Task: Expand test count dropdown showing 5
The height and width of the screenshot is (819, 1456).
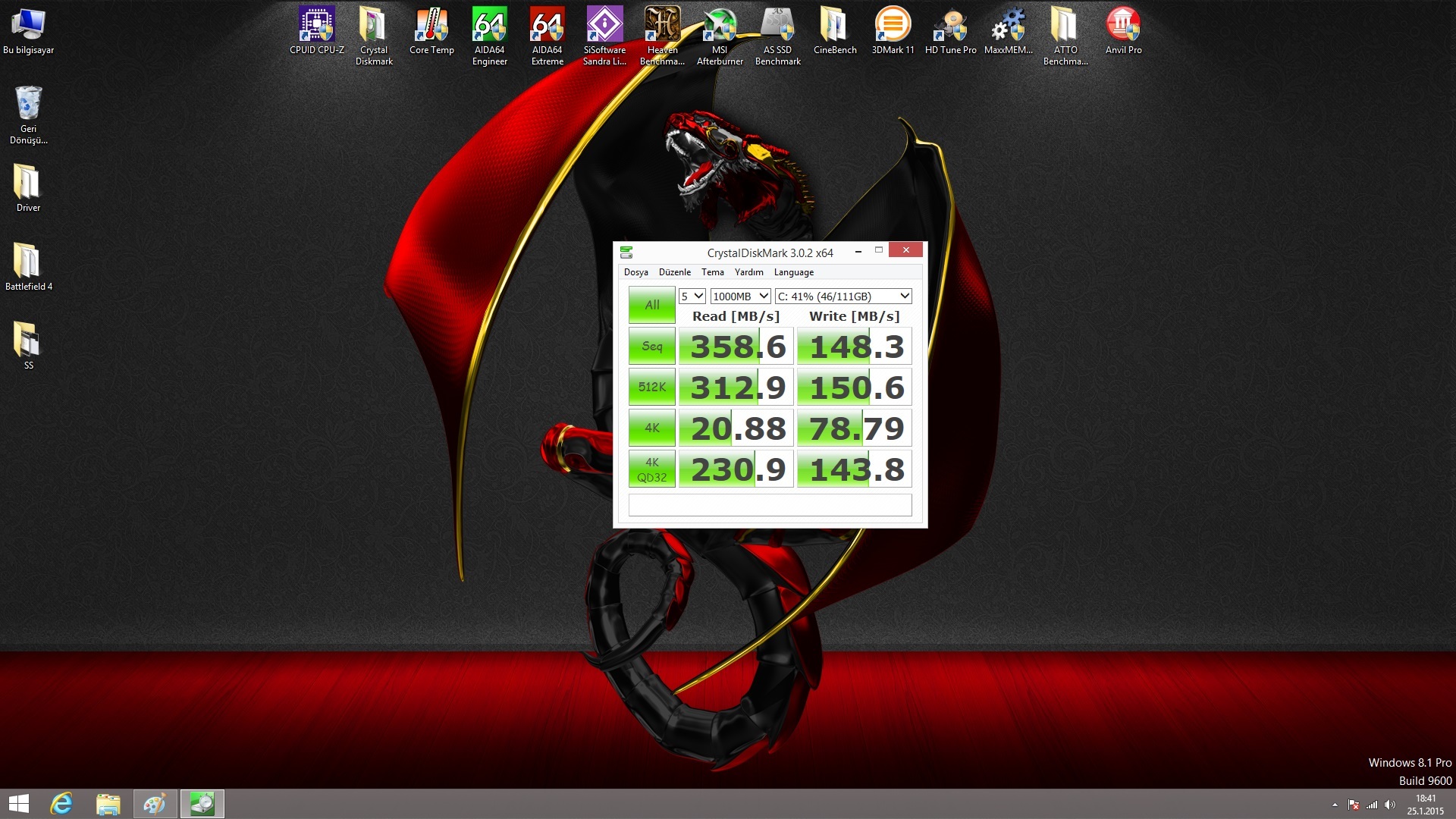Action: [692, 297]
